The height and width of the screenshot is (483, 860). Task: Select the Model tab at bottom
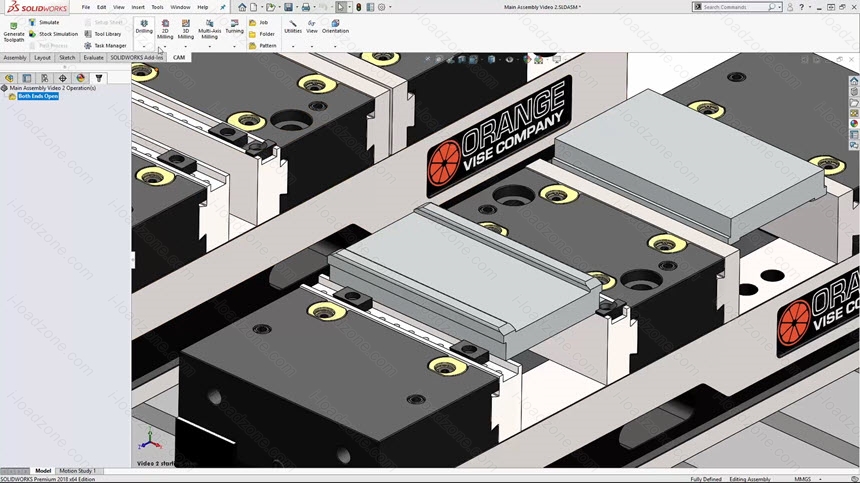[x=43, y=471]
